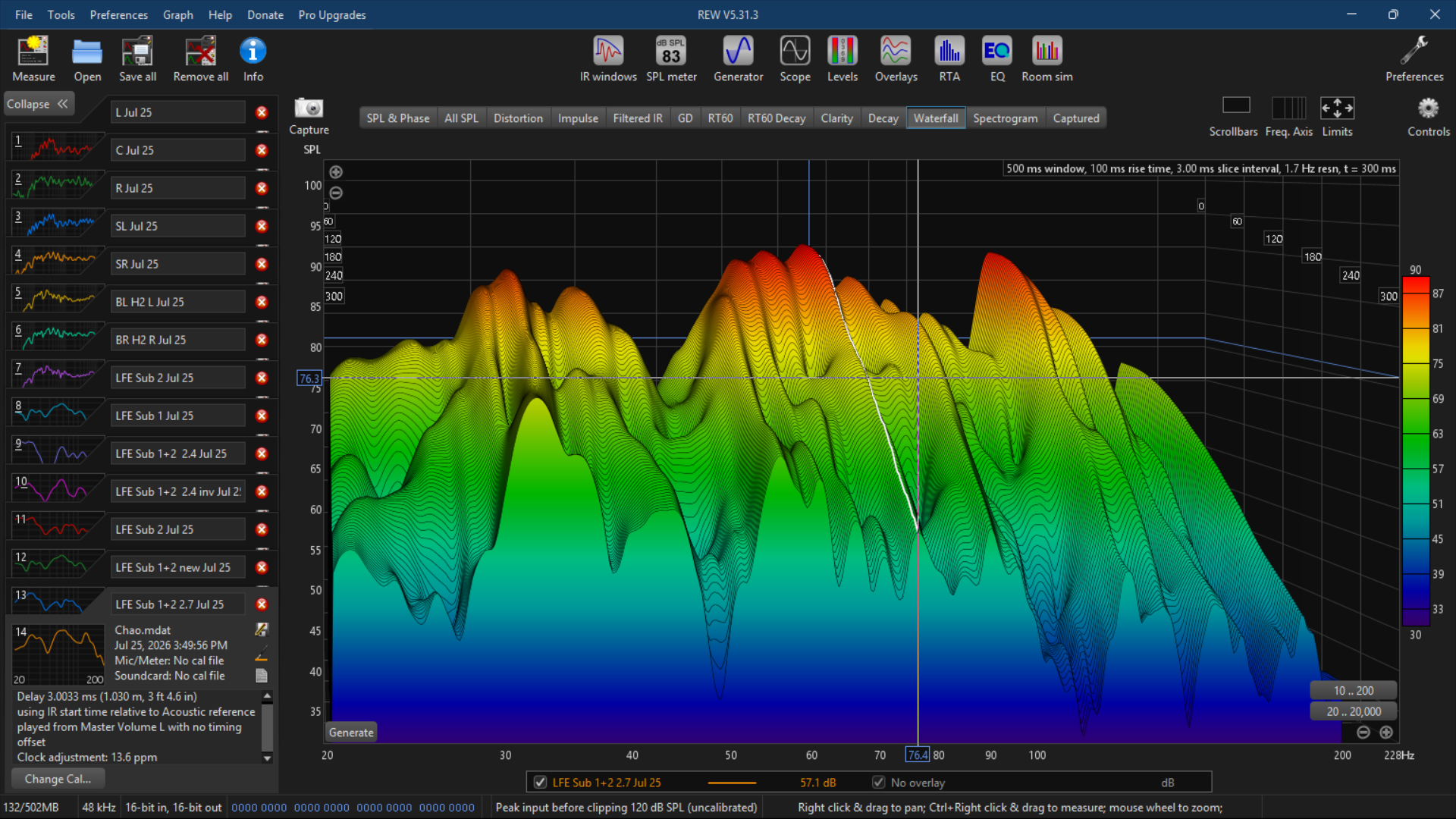The width and height of the screenshot is (1456, 819).
Task: Open the Pro Upgrades menu
Action: [x=332, y=14]
